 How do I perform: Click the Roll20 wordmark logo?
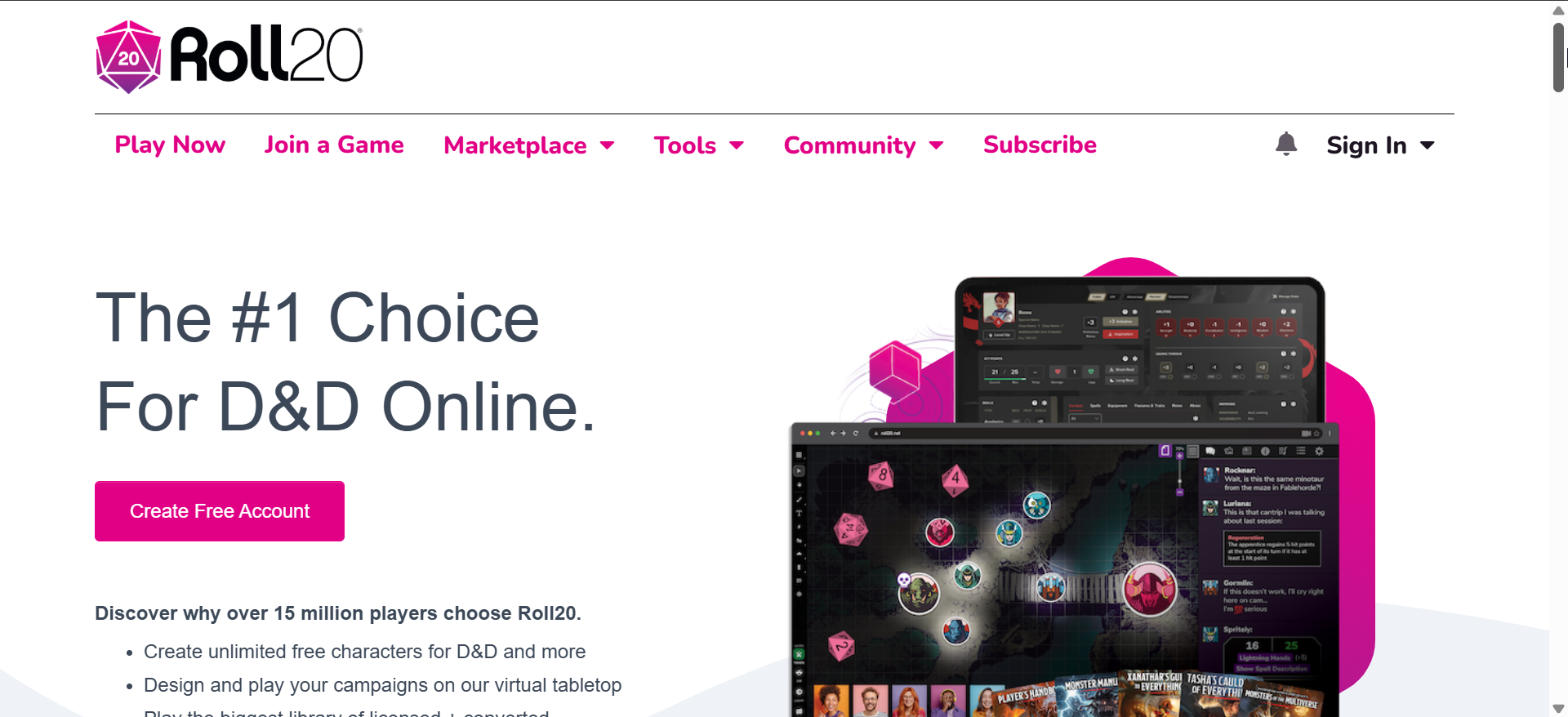click(x=266, y=54)
